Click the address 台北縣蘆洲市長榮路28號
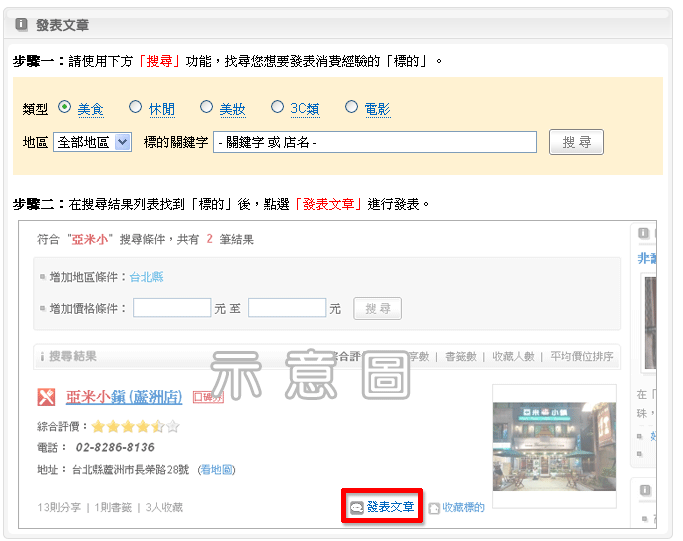The width and height of the screenshot is (683, 541). coord(130,470)
